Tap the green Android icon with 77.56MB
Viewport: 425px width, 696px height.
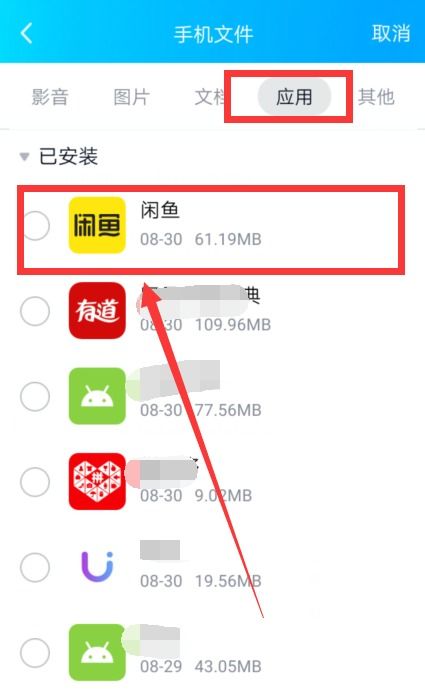[x=97, y=396]
